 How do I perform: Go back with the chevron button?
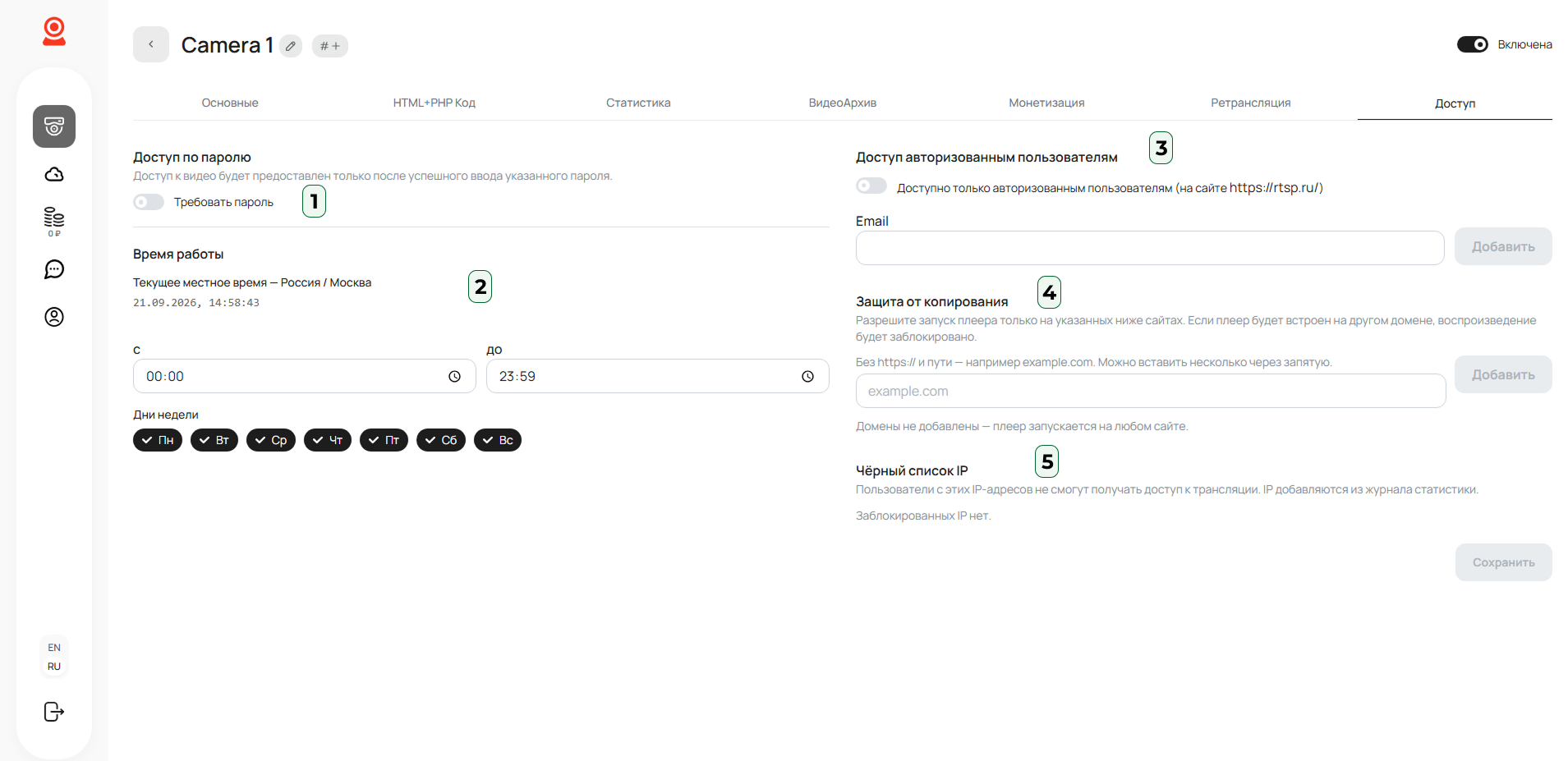151,44
